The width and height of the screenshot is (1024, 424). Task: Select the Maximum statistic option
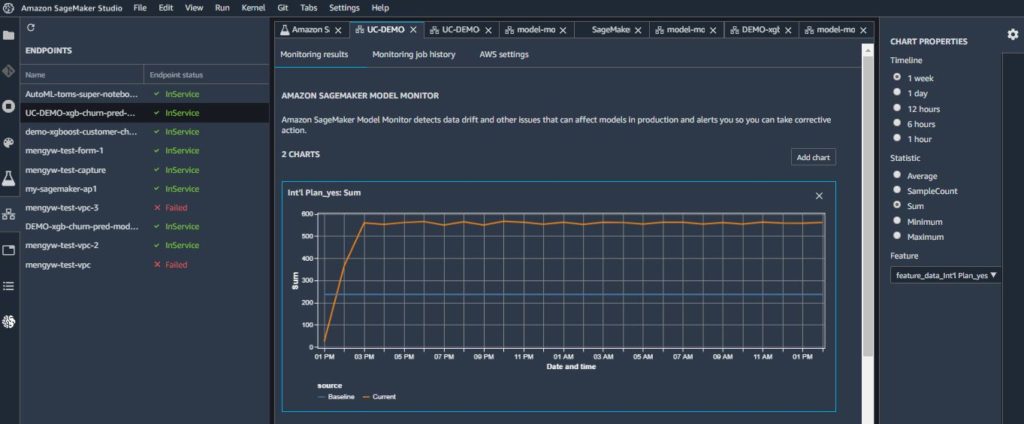pyautogui.click(x=897, y=237)
